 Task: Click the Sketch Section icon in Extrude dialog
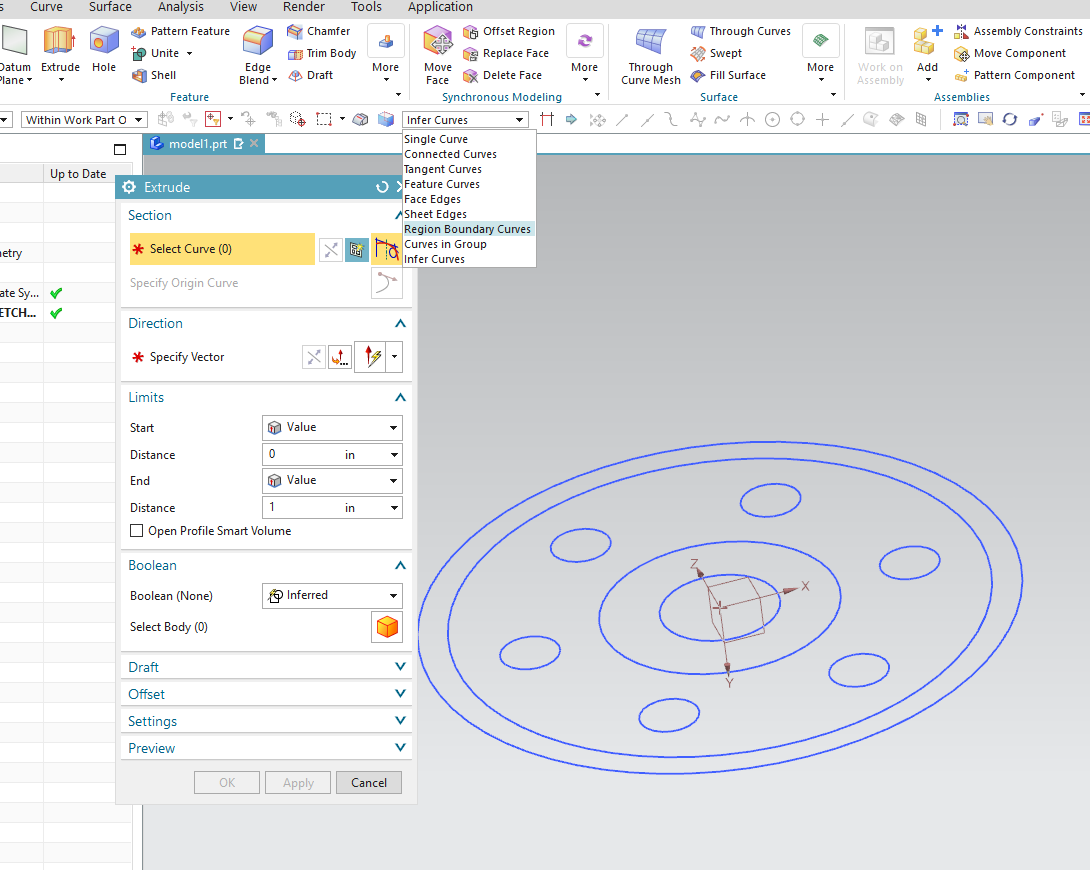(357, 249)
